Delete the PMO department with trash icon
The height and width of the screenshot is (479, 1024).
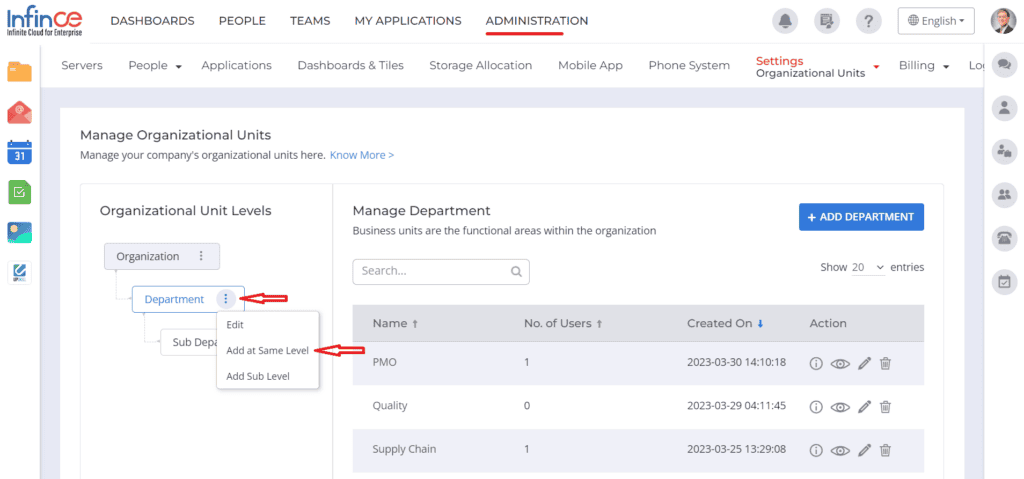pos(886,363)
